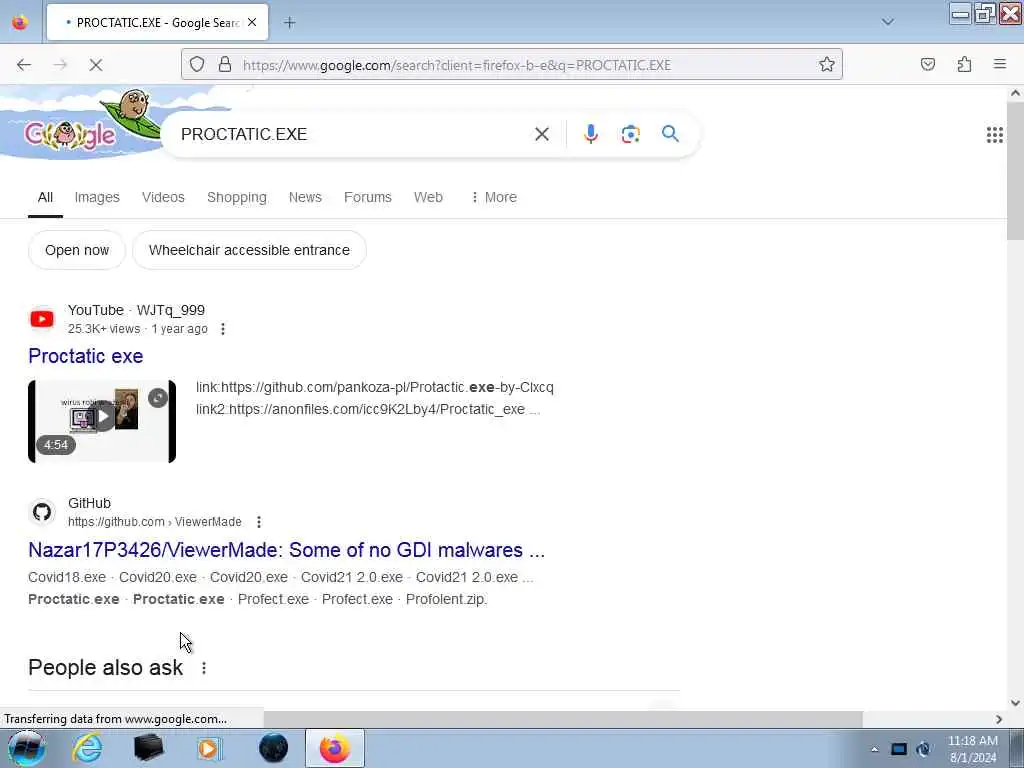Switch to the News tab

[305, 197]
